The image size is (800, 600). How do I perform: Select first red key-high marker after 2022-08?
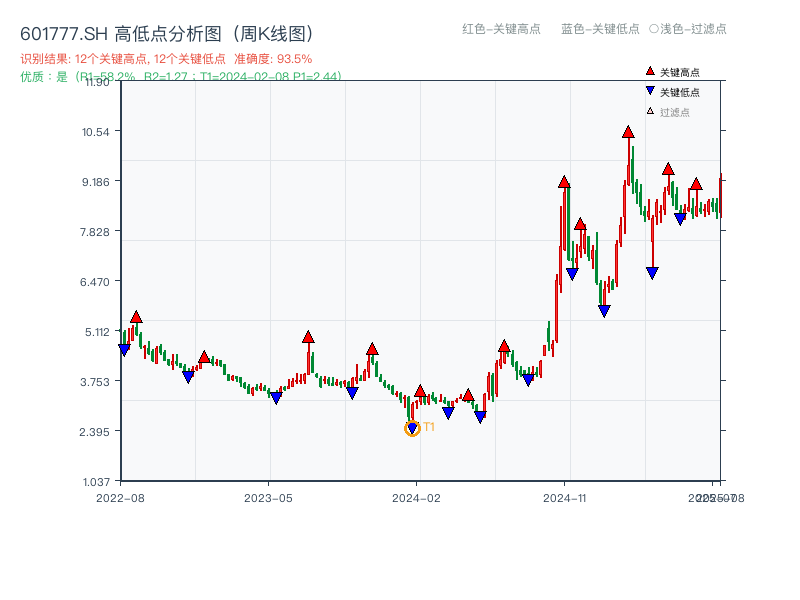136,317
